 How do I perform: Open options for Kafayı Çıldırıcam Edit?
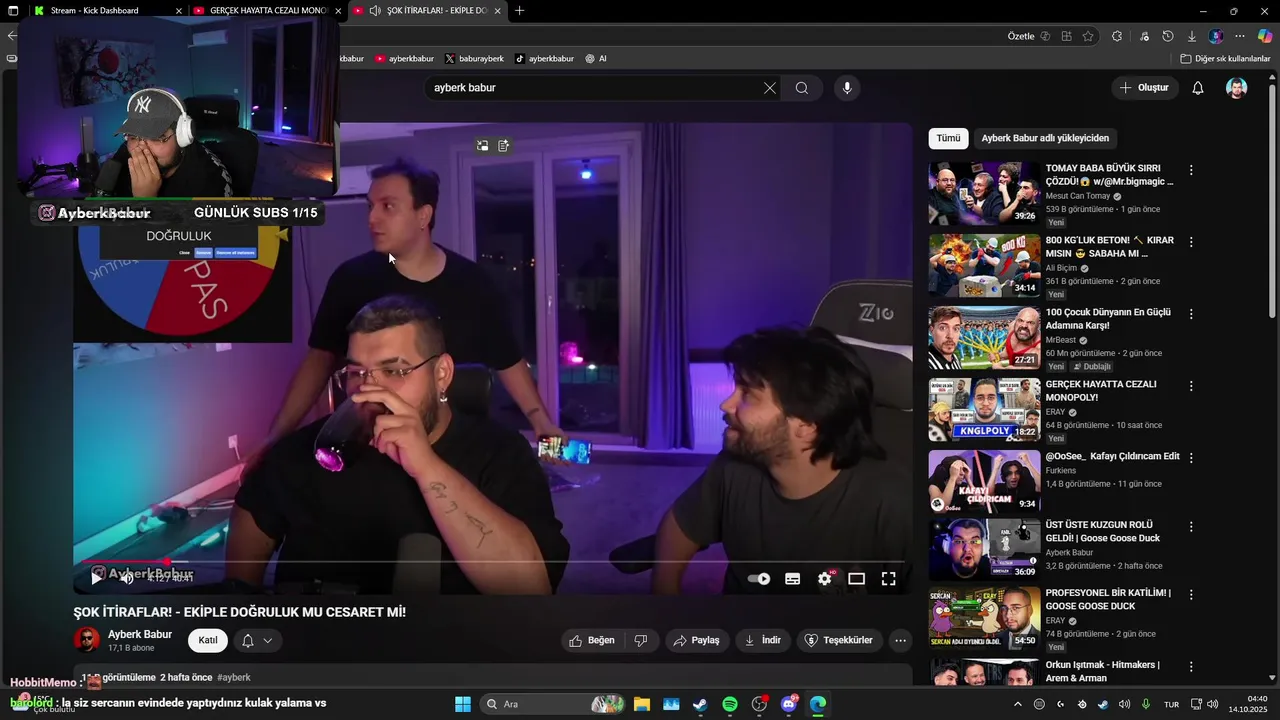point(1191,458)
